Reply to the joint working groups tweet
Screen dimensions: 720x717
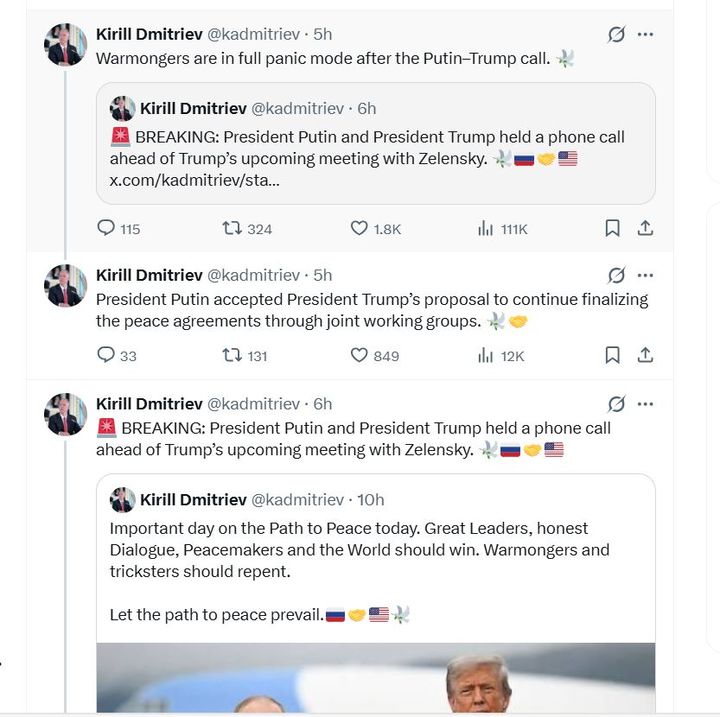tap(106, 355)
